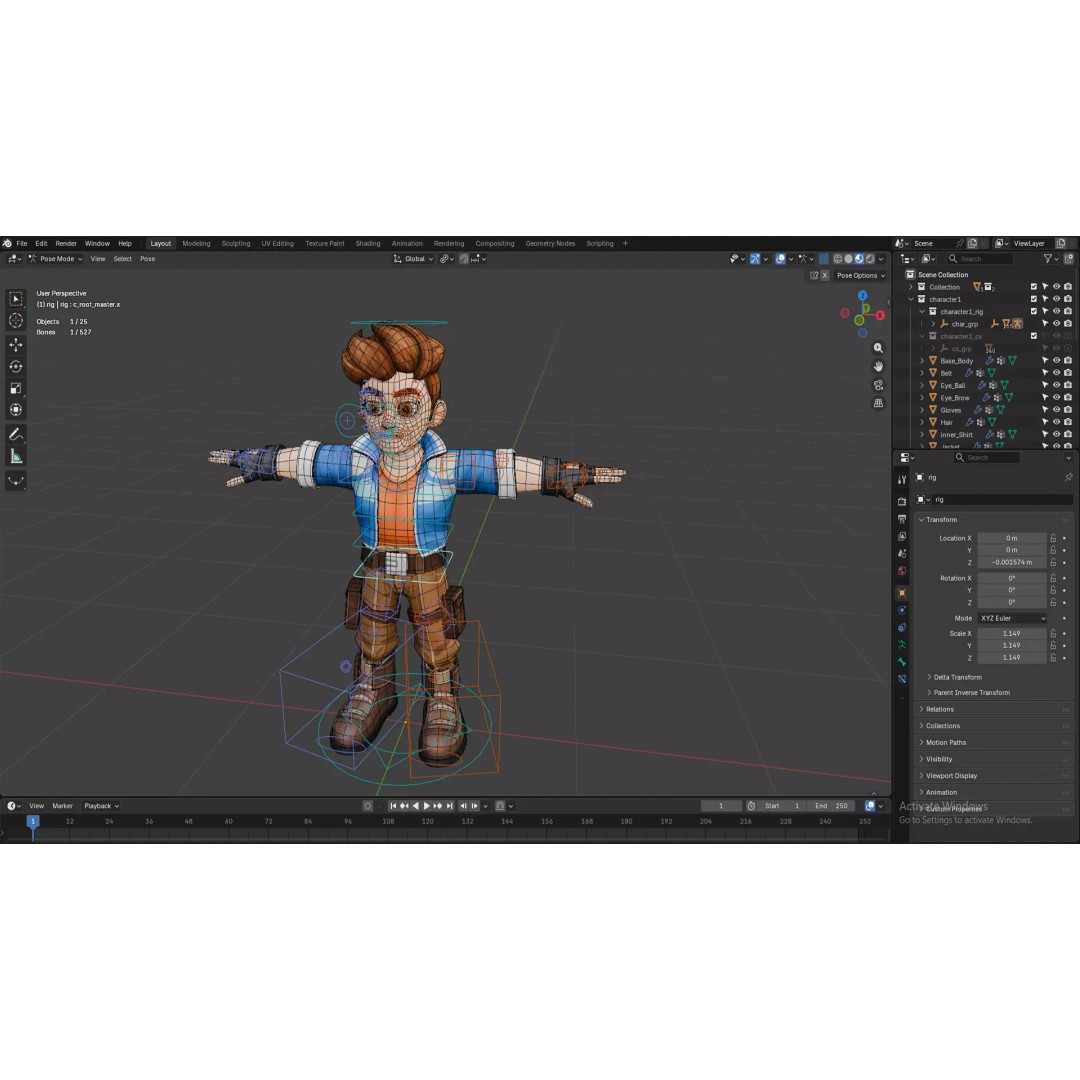Uncheck exclude checkbox for character1 collection
Viewport: 1080px width, 1080px height.
tap(1034, 299)
